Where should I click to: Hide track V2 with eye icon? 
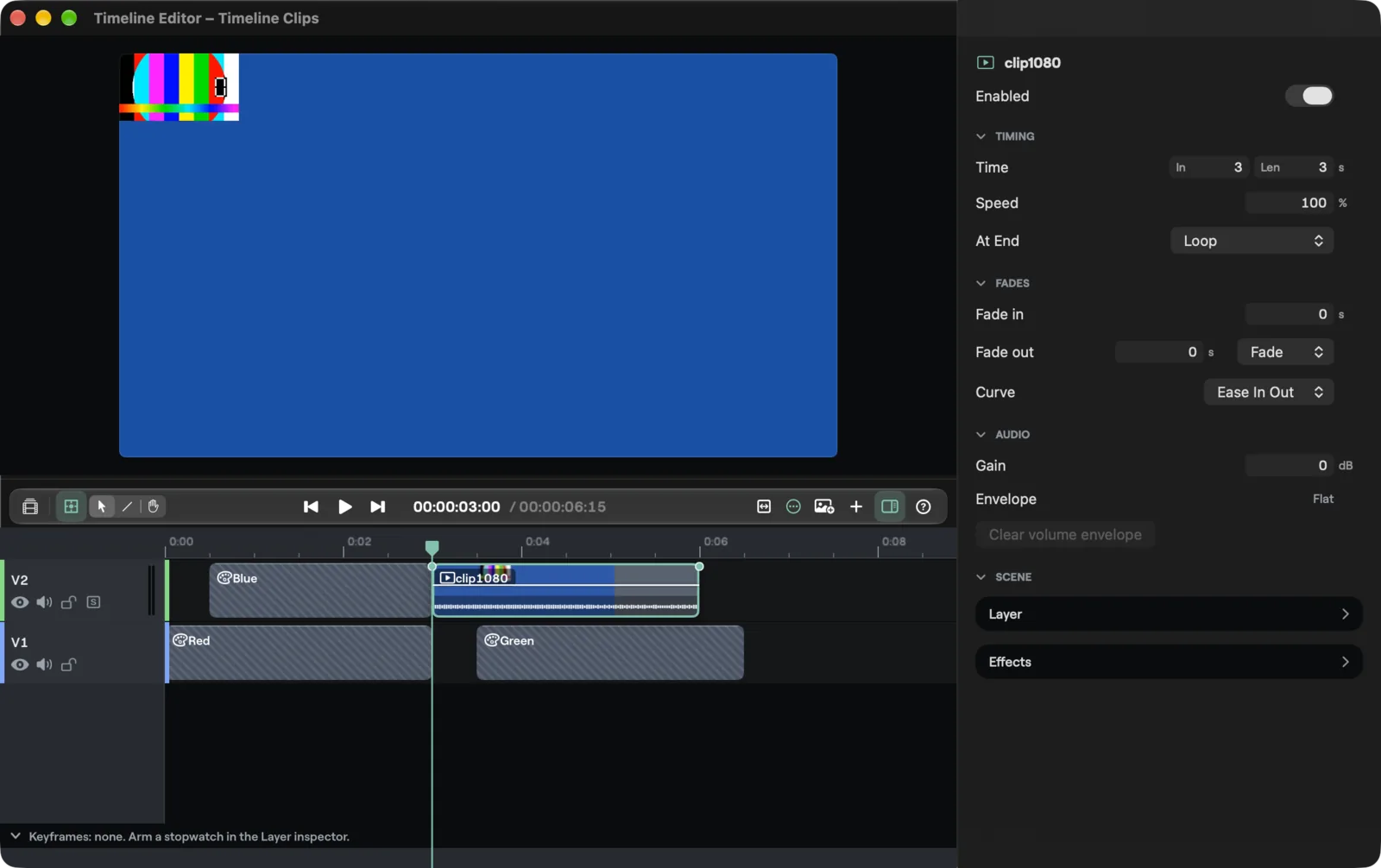20,602
